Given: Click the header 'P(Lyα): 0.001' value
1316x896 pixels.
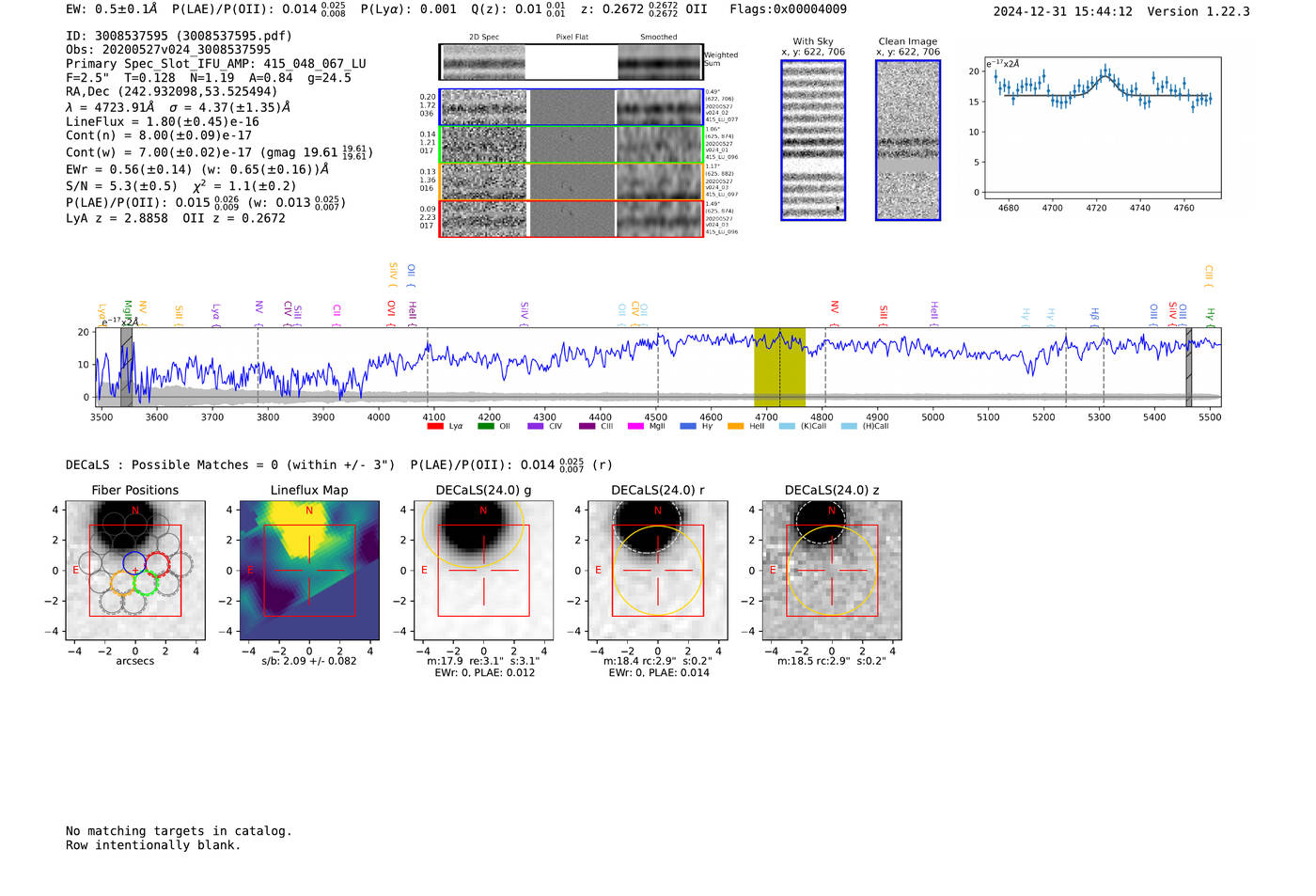Looking at the screenshot, I should click(x=409, y=9).
